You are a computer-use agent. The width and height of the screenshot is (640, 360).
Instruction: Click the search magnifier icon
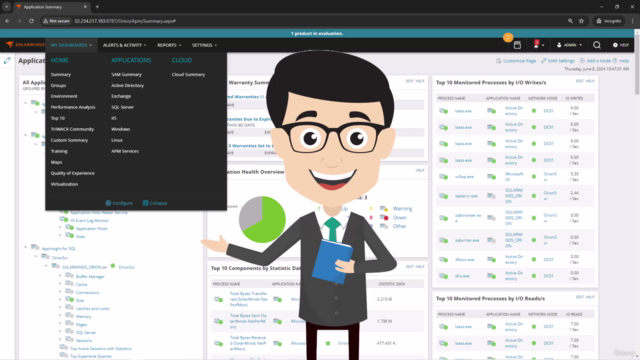click(x=597, y=45)
